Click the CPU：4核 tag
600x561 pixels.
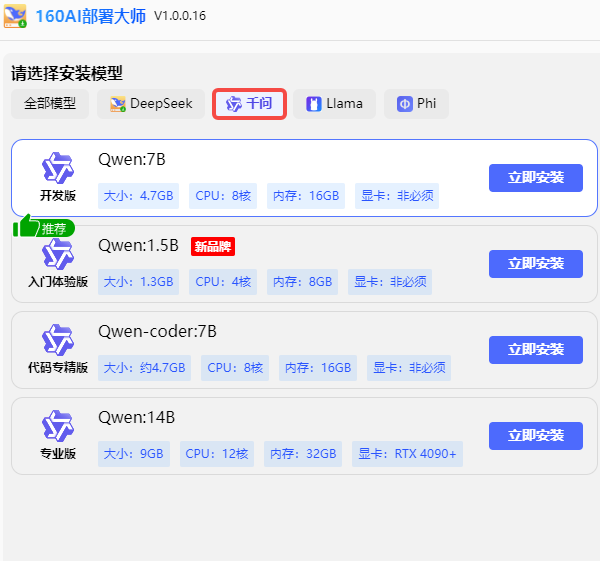[223, 282]
